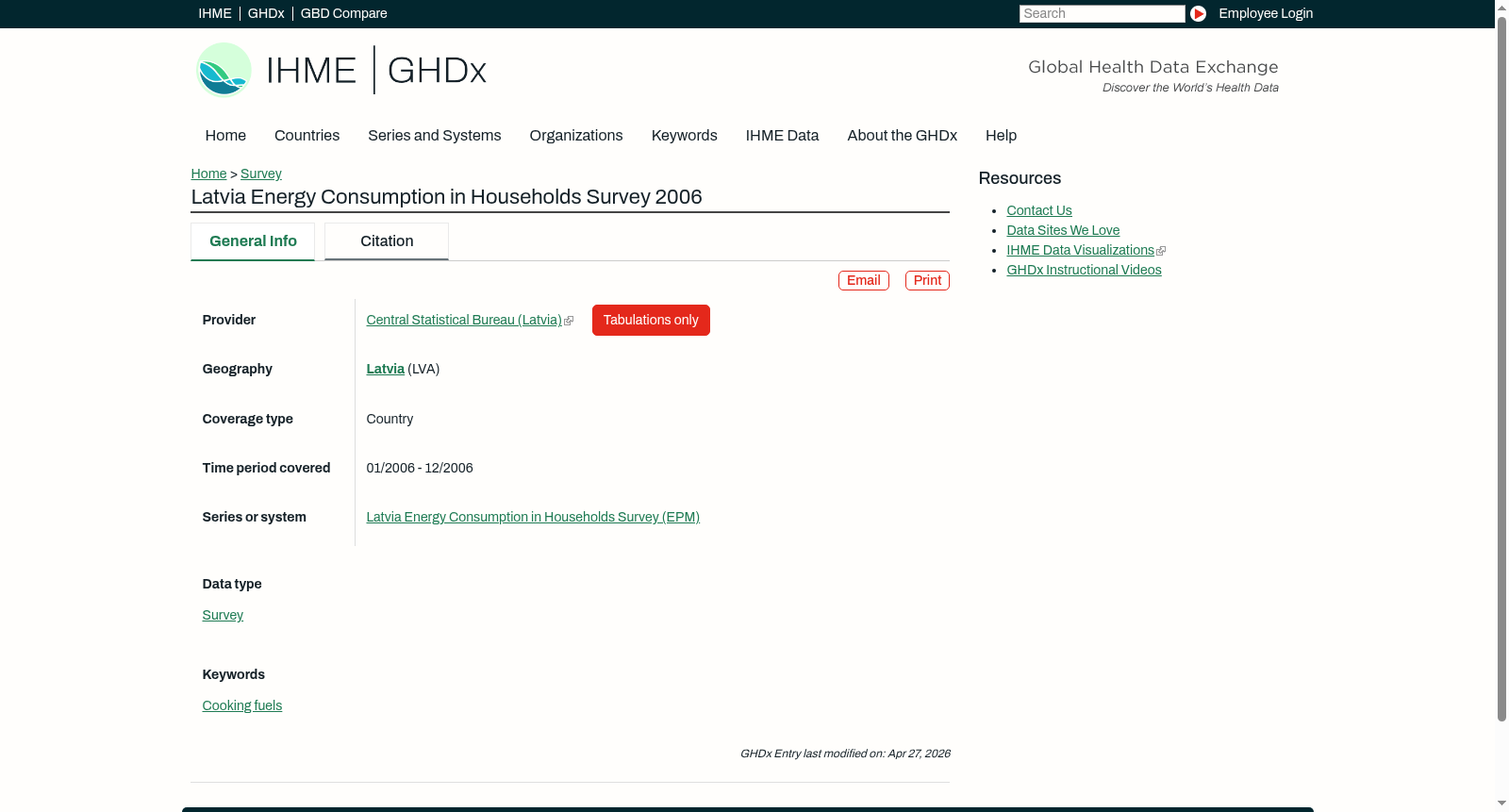Click Employee Login
The height and width of the screenshot is (812, 1509).
point(1266,13)
